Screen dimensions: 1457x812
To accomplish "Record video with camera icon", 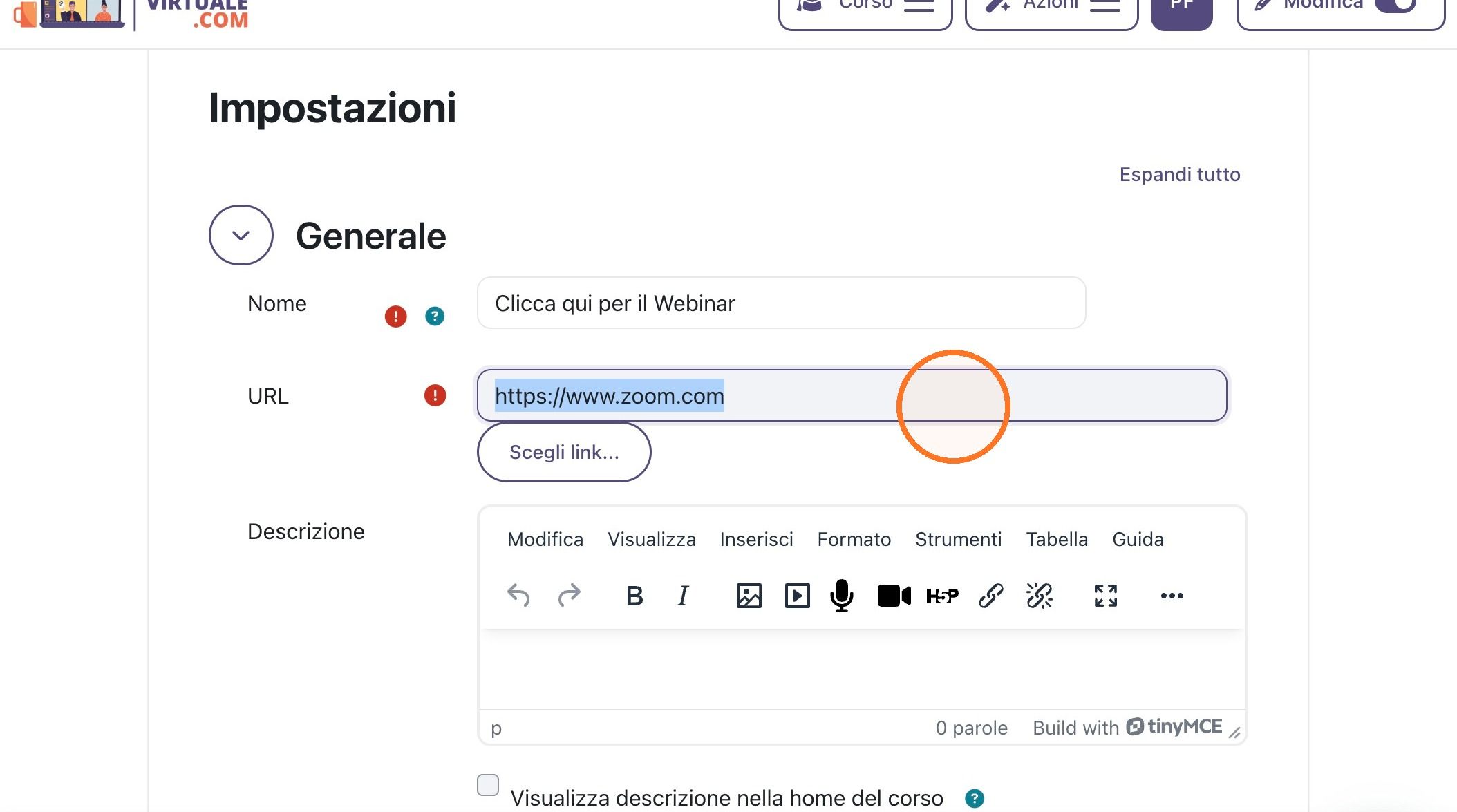I will pos(894,596).
